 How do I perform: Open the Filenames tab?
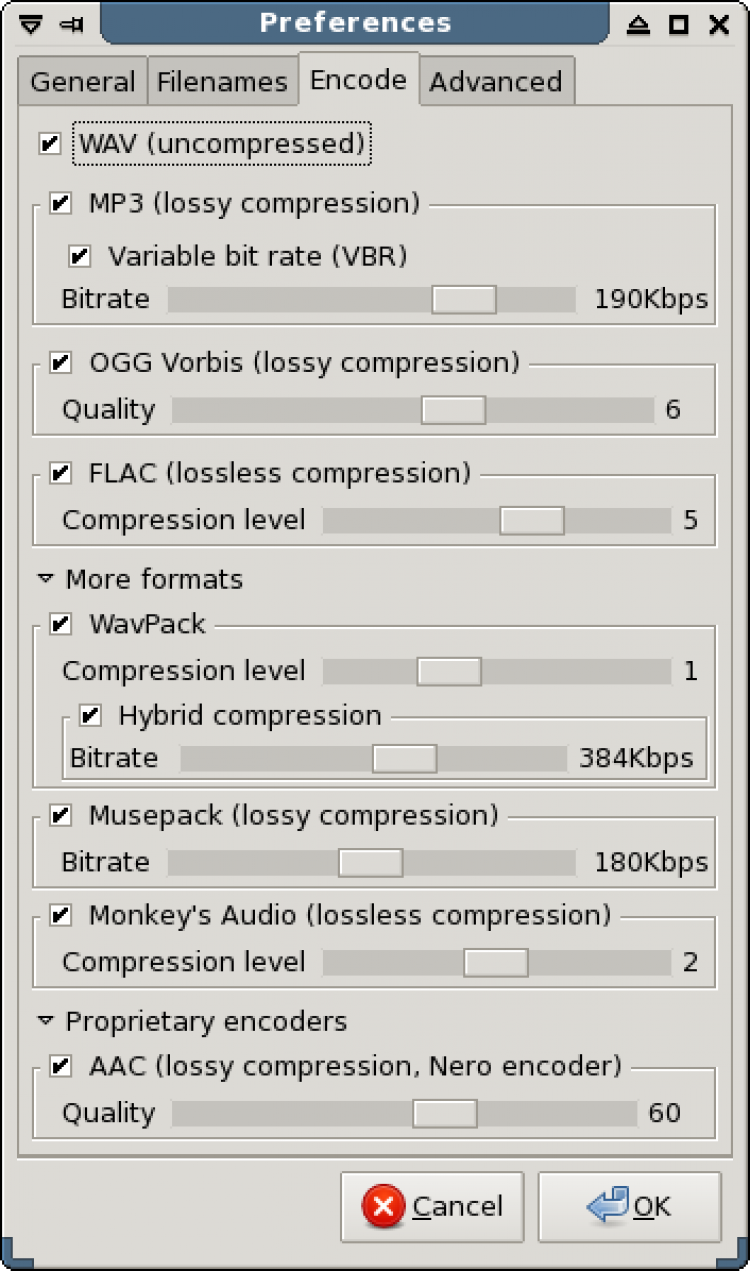pos(223,82)
